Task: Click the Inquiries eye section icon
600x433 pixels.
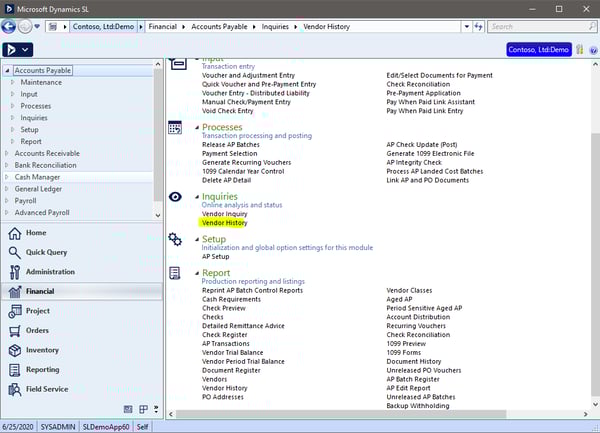Action: pos(175,197)
